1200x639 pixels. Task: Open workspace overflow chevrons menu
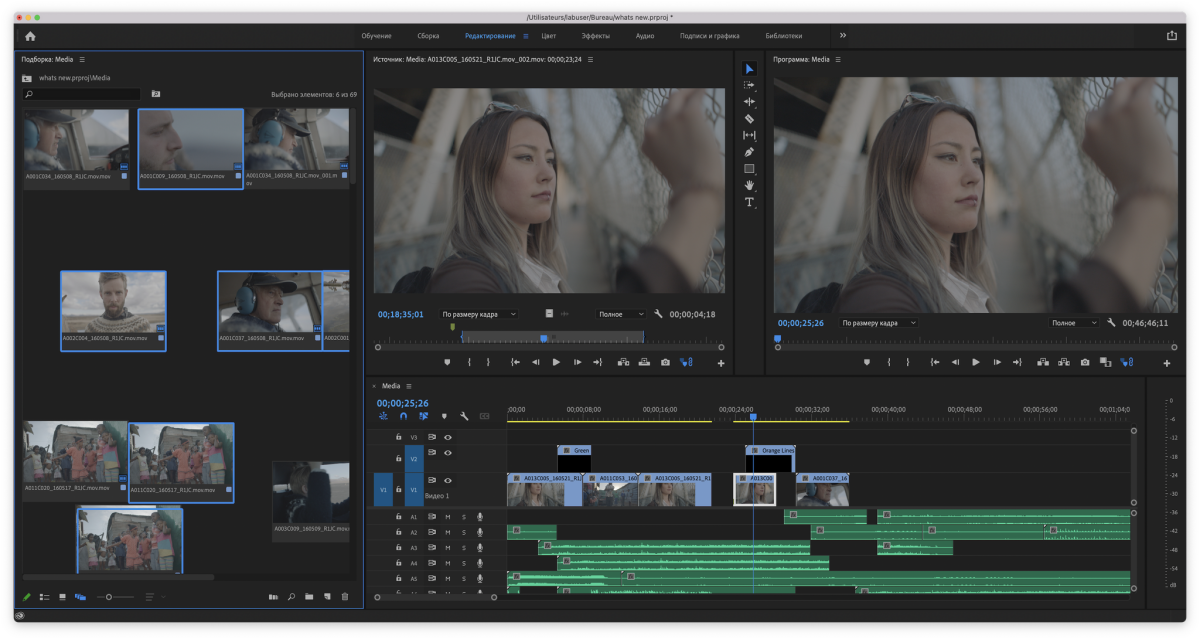pyautogui.click(x=843, y=36)
